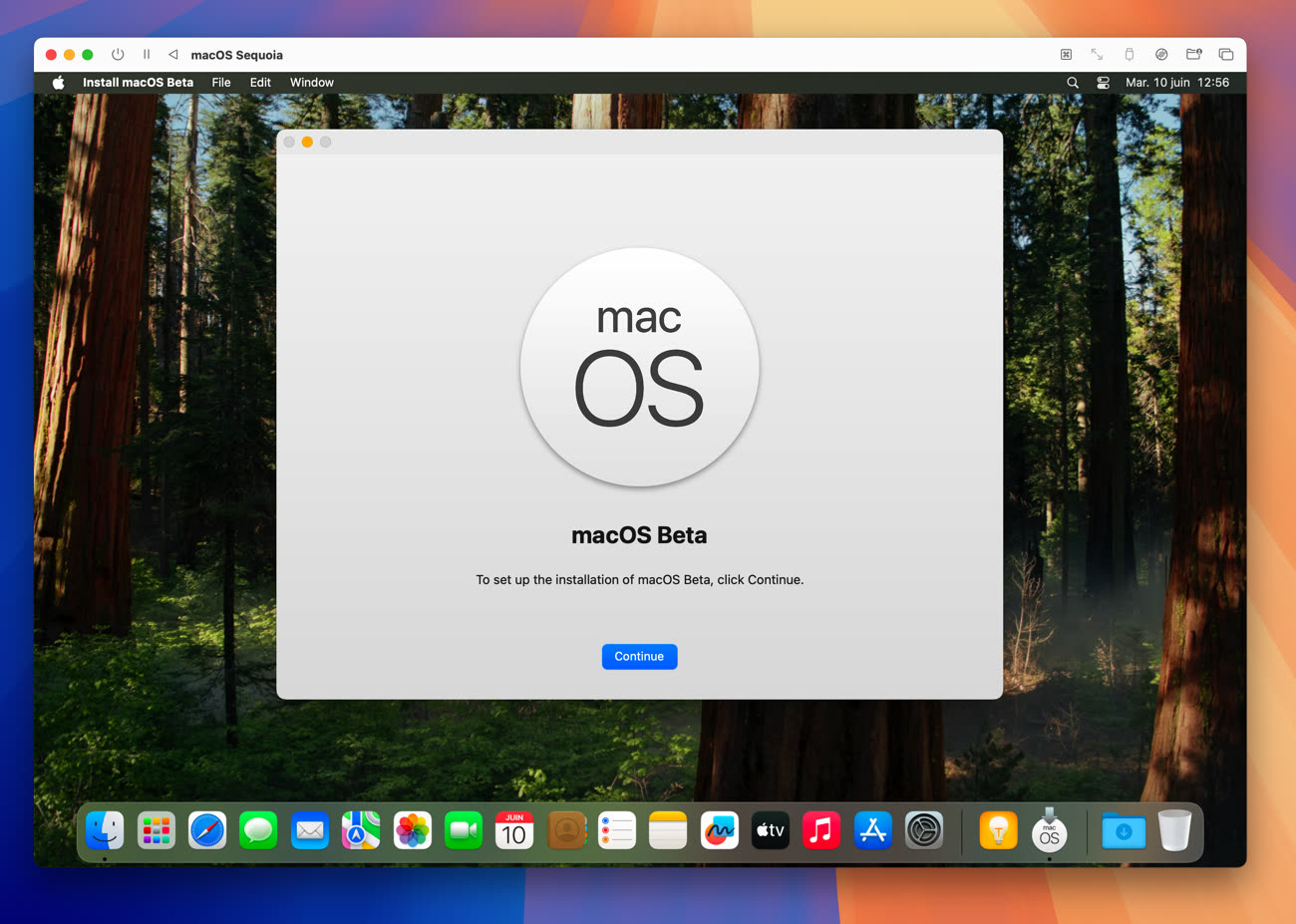The width and height of the screenshot is (1296, 924).
Task: Open Maps from the dock
Action: pyautogui.click(x=361, y=830)
